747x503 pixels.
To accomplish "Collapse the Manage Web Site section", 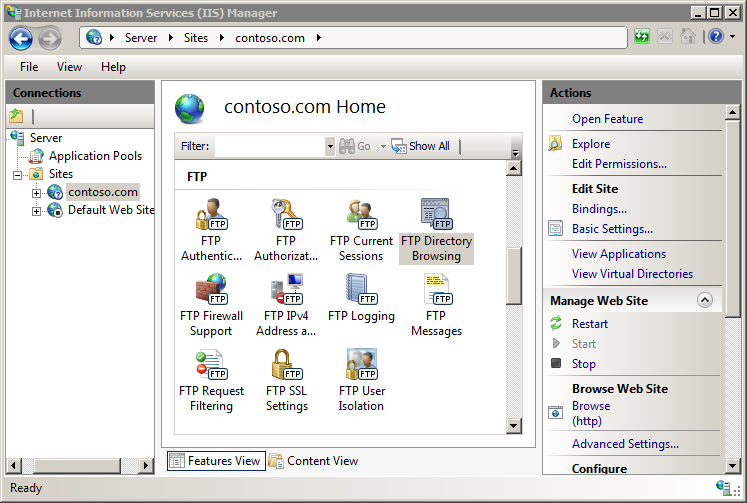I will [705, 300].
